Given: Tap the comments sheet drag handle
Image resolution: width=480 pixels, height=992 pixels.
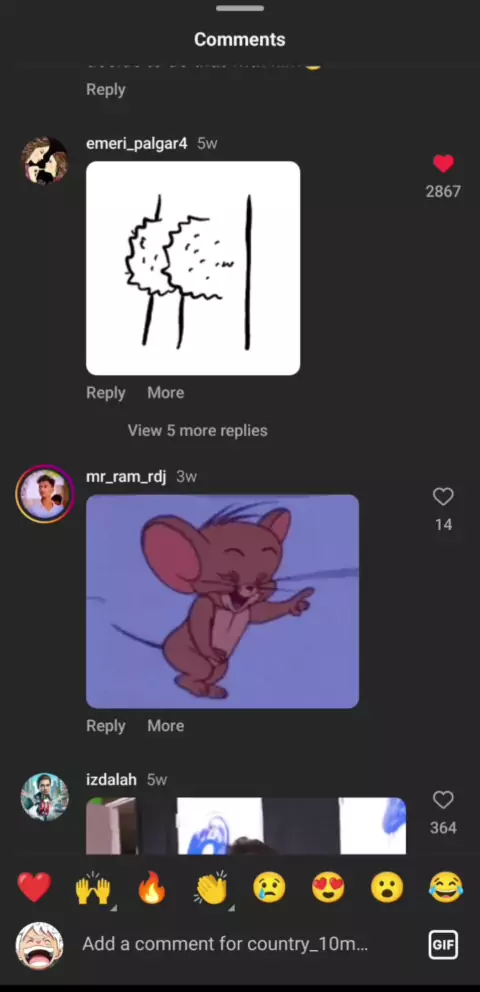Looking at the screenshot, I should coord(240,8).
